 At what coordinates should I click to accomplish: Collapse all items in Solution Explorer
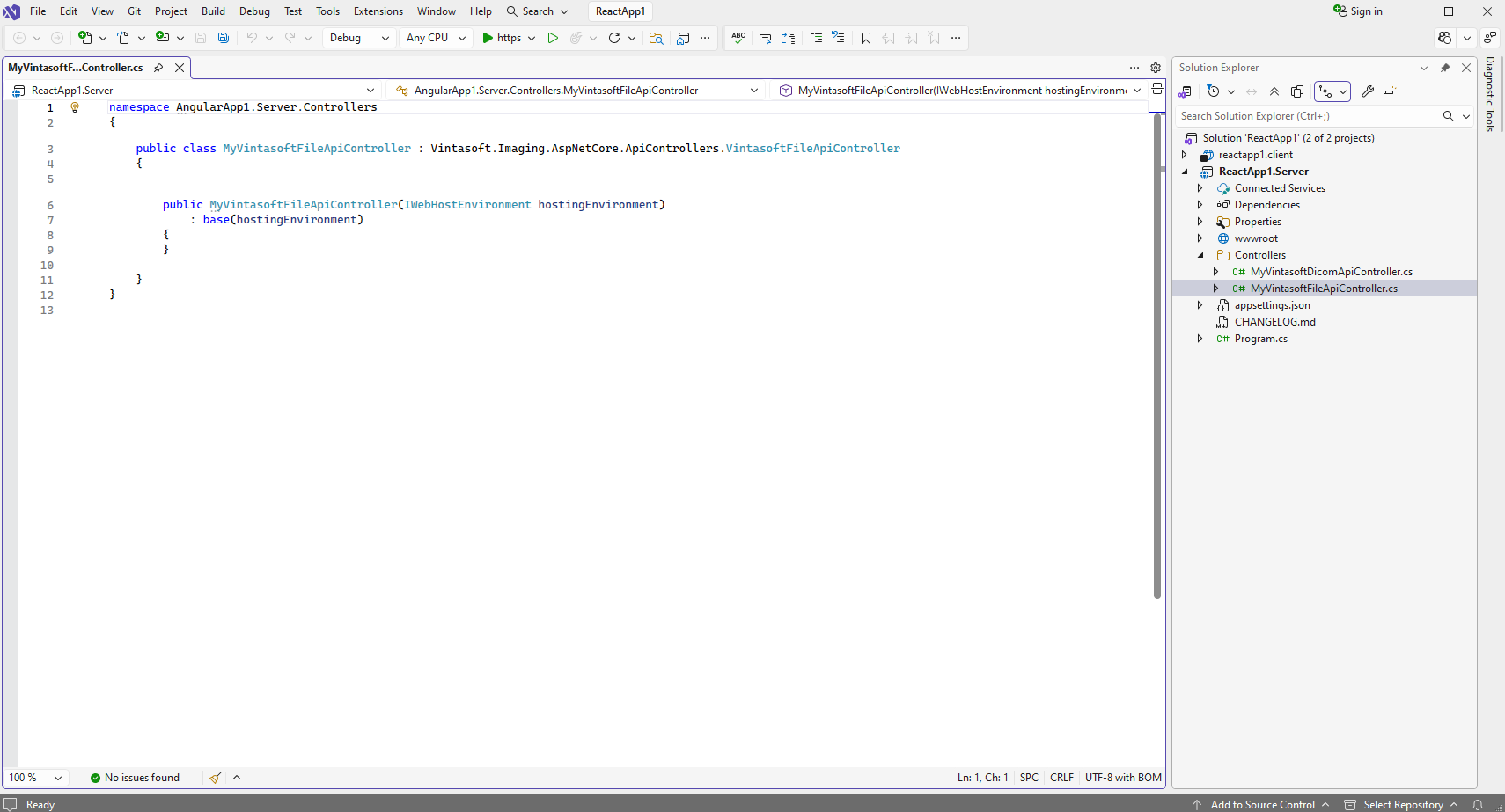coord(1274,91)
